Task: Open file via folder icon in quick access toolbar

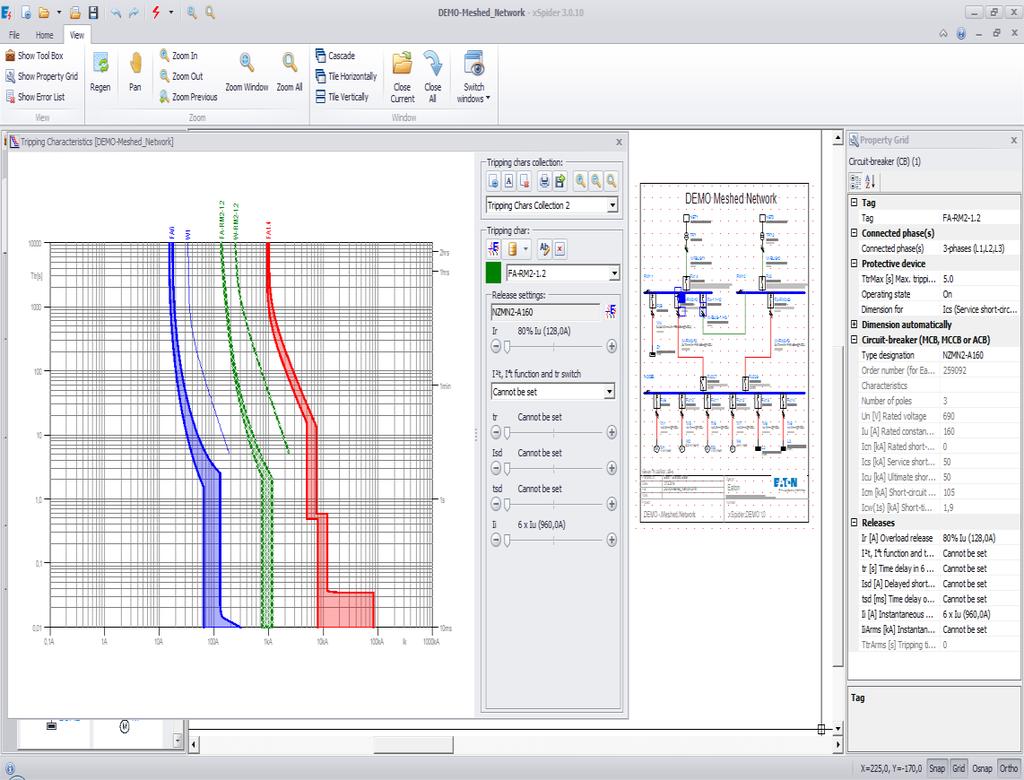Action: tap(44, 12)
